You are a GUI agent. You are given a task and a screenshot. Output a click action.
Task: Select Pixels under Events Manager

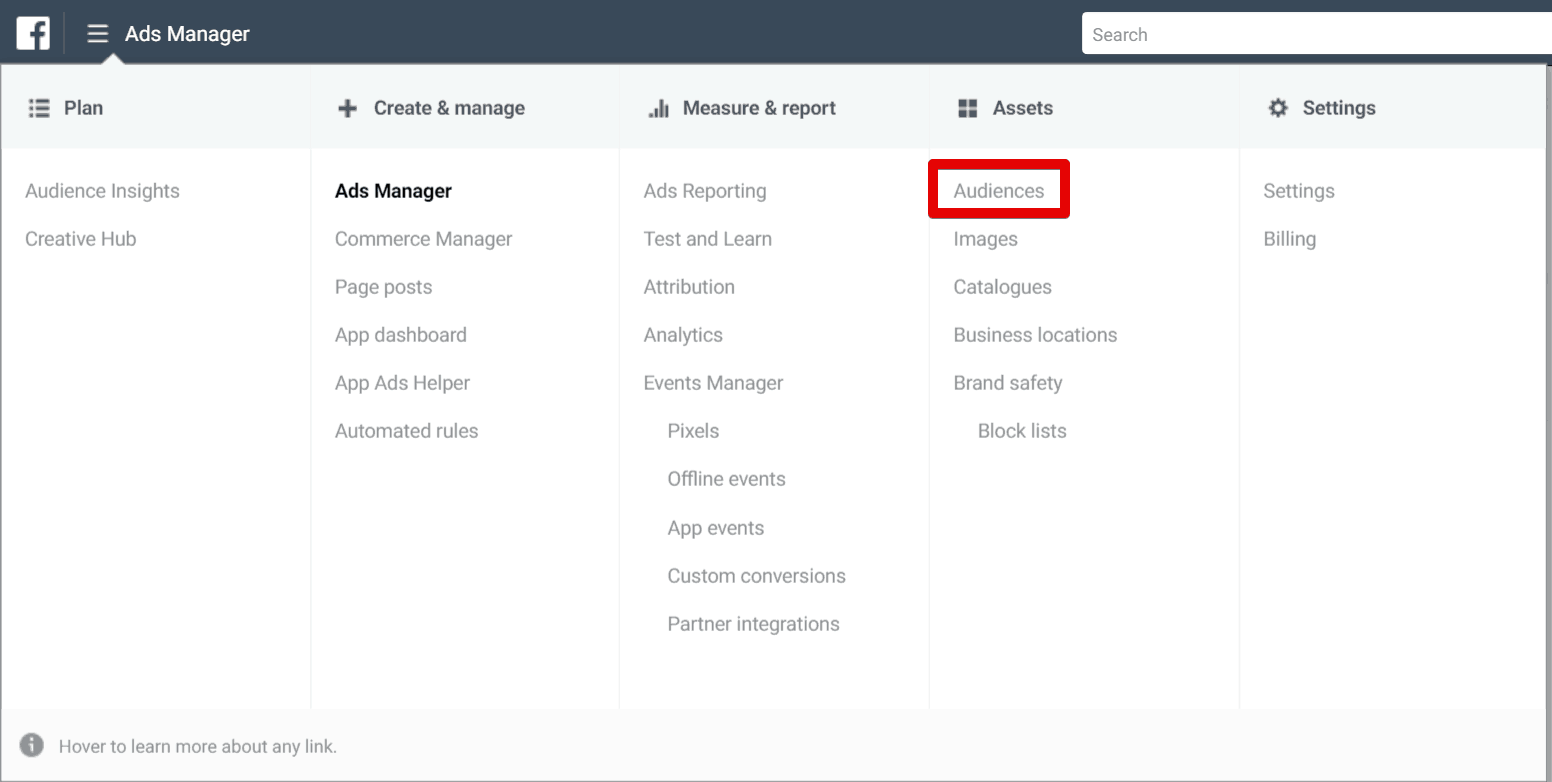click(x=693, y=431)
